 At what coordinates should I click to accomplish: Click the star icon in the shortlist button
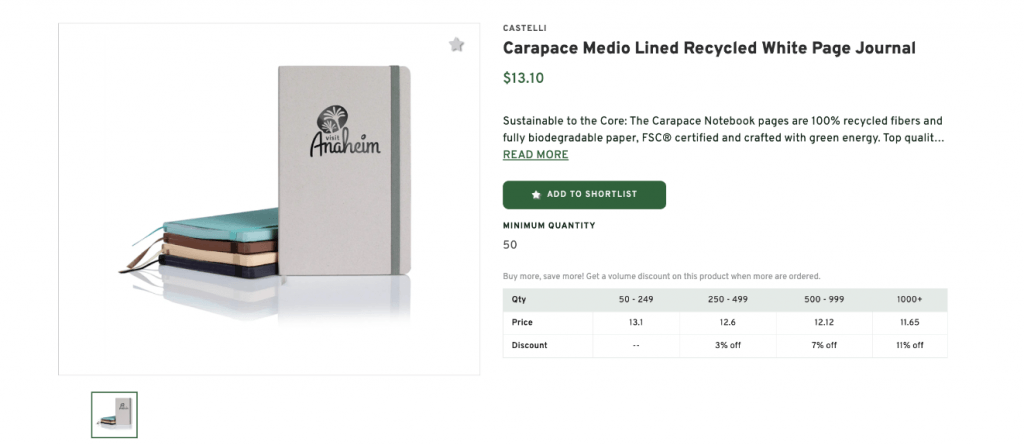[x=536, y=195]
